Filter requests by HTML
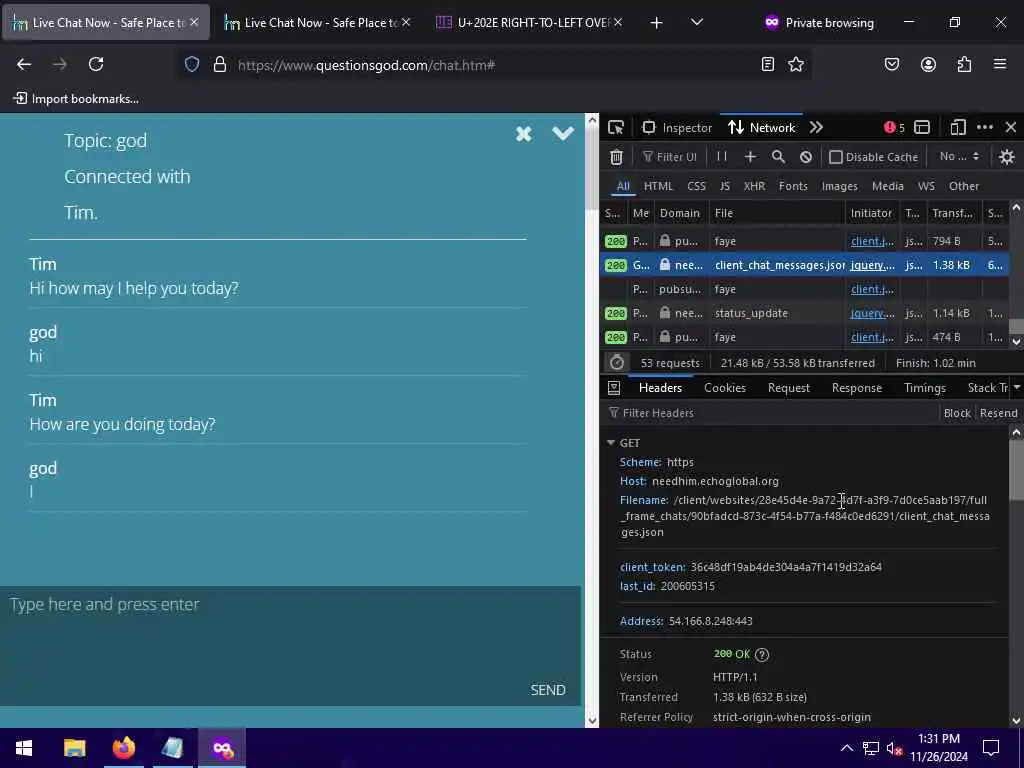This screenshot has width=1024, height=768. tap(658, 186)
